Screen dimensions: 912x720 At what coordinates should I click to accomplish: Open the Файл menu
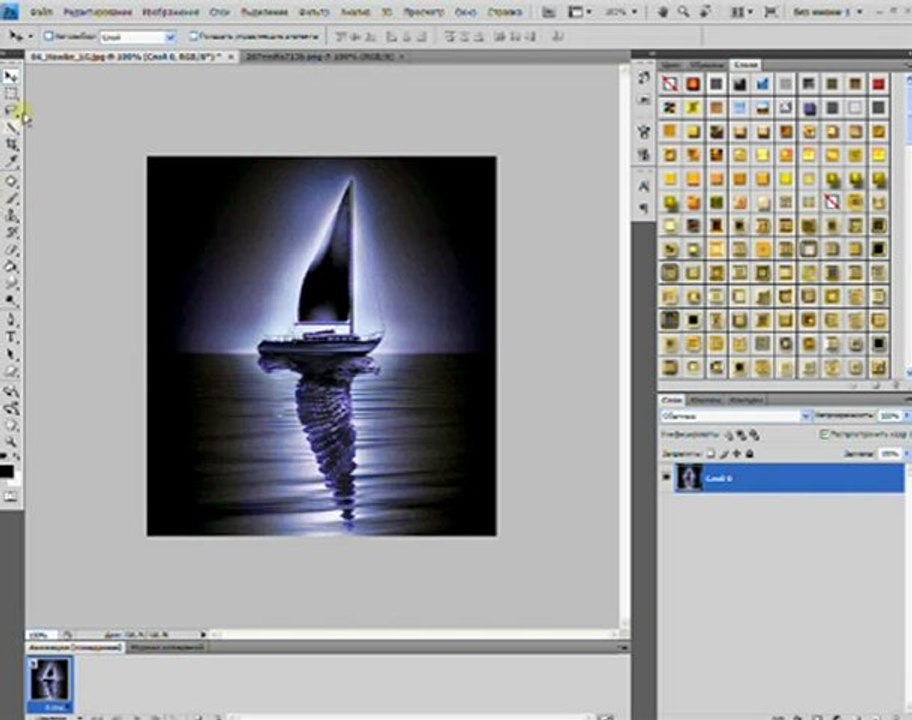(41, 12)
